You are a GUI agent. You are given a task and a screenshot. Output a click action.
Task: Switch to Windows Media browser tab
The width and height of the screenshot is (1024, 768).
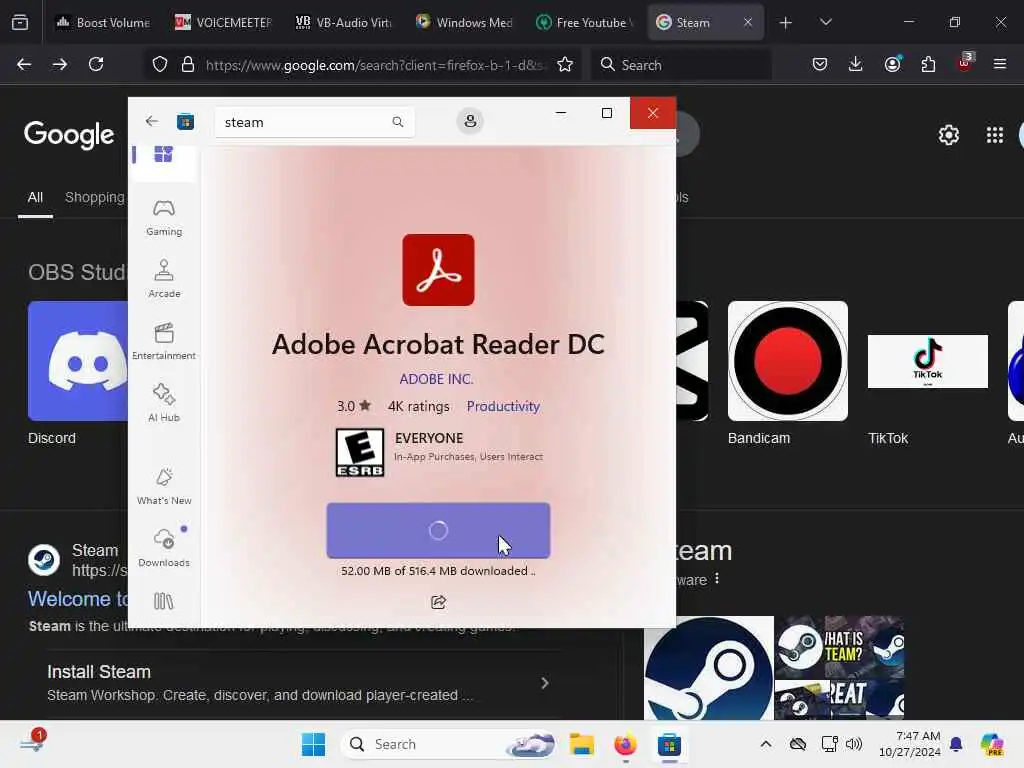463,22
